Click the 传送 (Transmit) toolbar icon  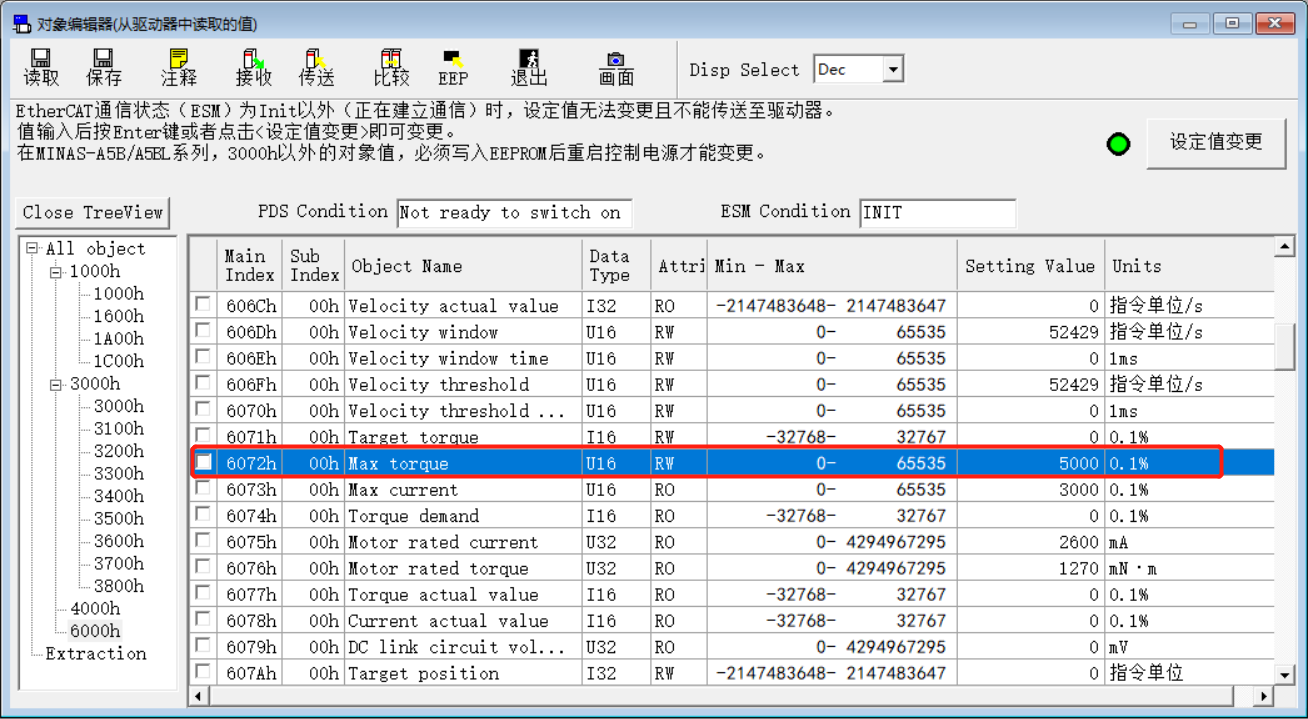316,67
